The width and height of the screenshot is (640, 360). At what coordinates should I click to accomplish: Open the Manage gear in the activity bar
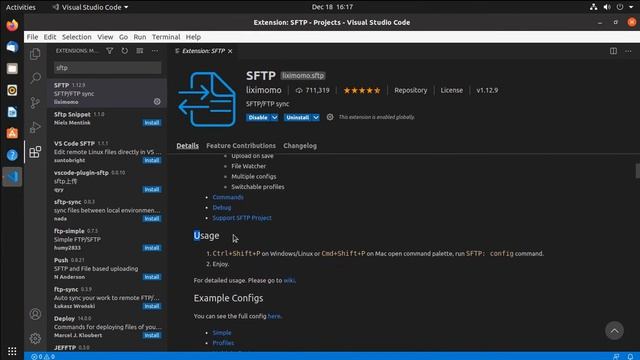[35, 338]
